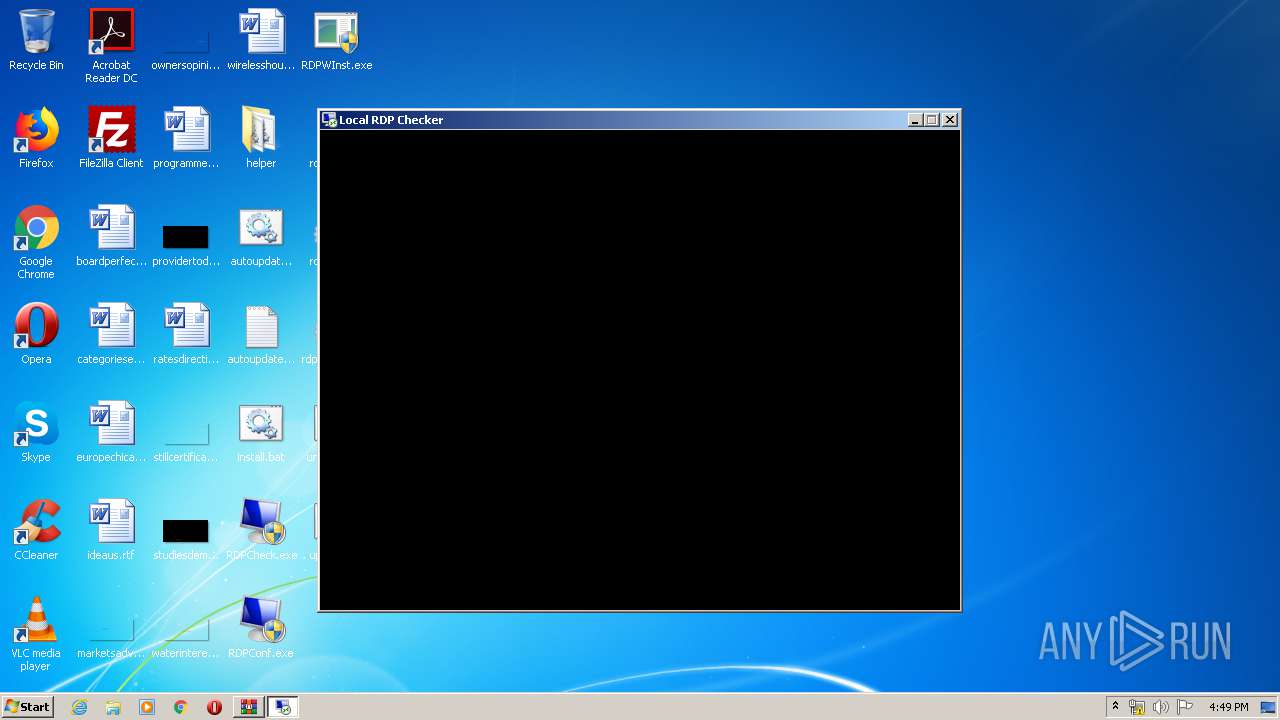Open the Recycle Bin desktop icon
1280x720 pixels.
click(36, 40)
